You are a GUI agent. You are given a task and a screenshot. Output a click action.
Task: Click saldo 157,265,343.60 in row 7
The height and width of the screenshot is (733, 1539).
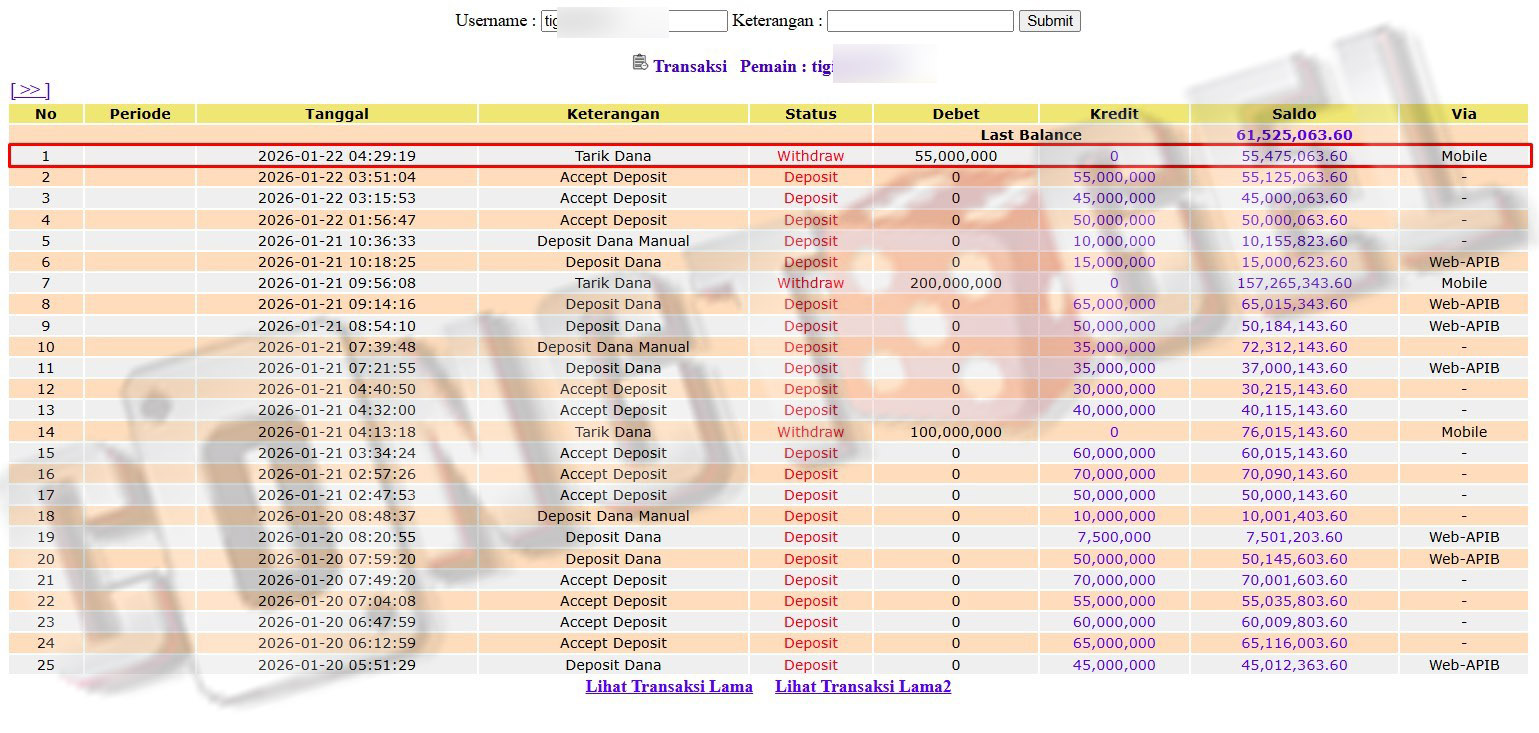pos(1294,283)
